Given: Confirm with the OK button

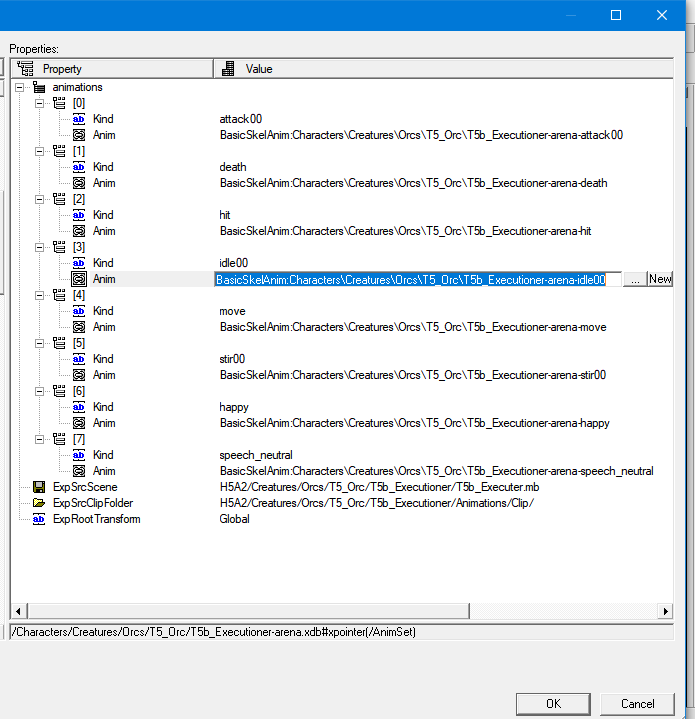Looking at the screenshot, I should [x=553, y=704].
